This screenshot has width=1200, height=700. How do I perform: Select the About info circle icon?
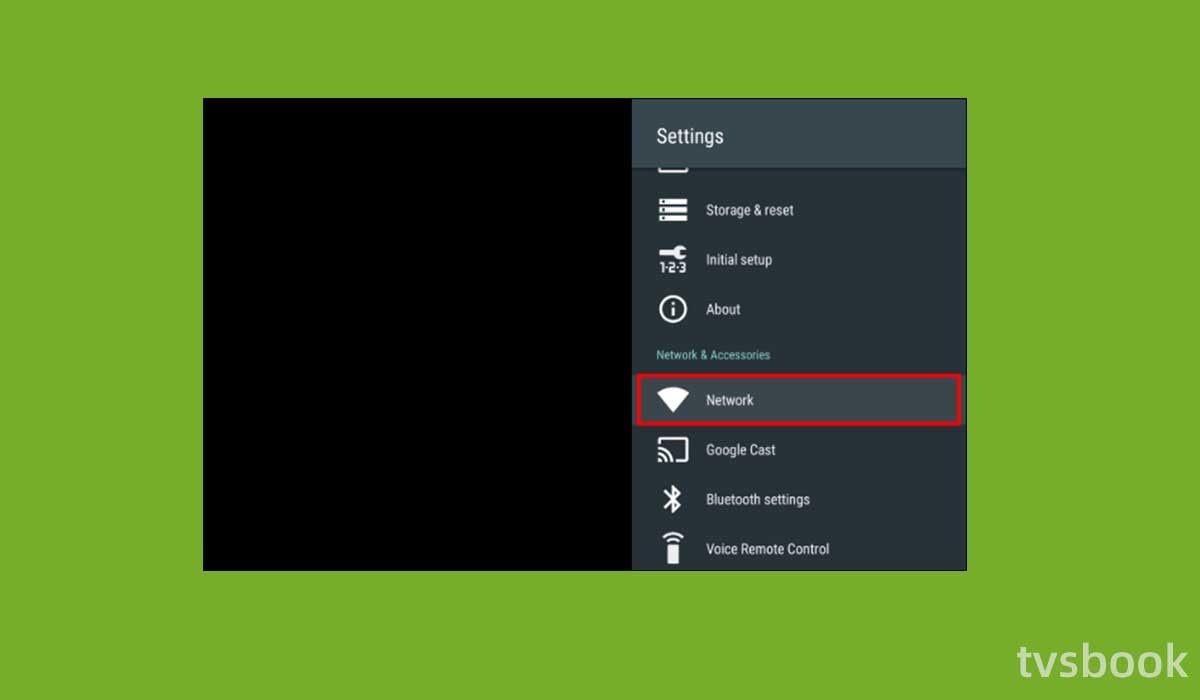click(673, 309)
